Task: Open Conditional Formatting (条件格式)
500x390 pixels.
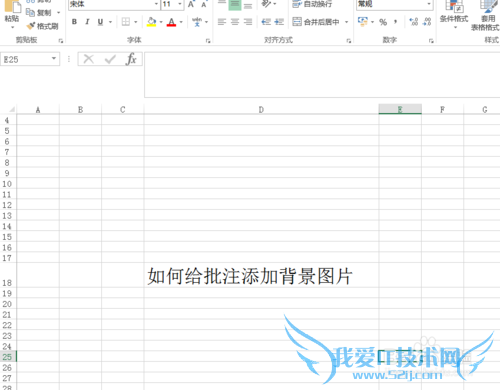Action: 454,14
